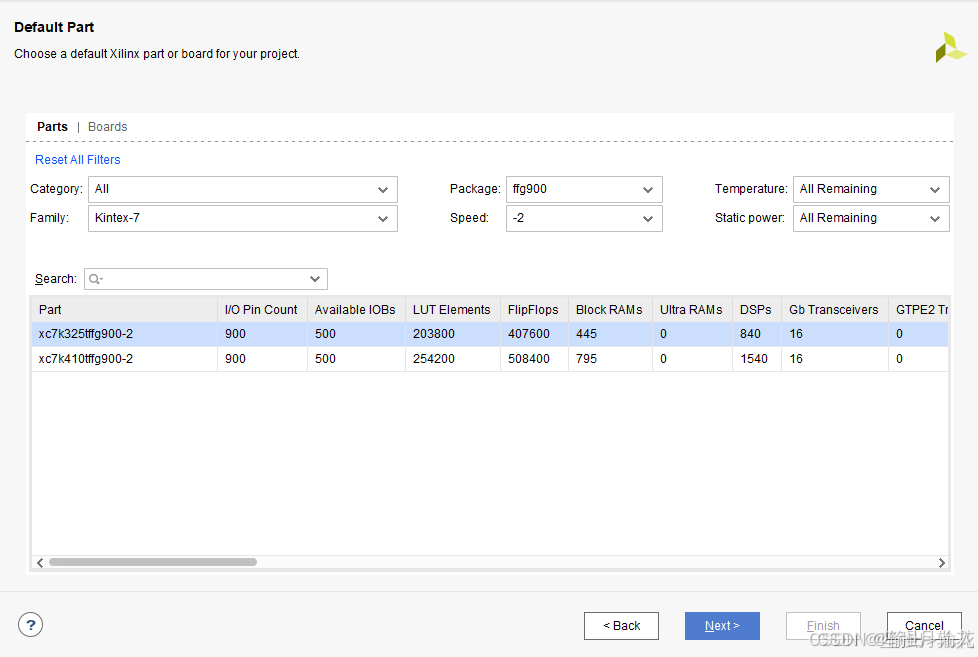Switch to the Boards tab

tap(107, 127)
